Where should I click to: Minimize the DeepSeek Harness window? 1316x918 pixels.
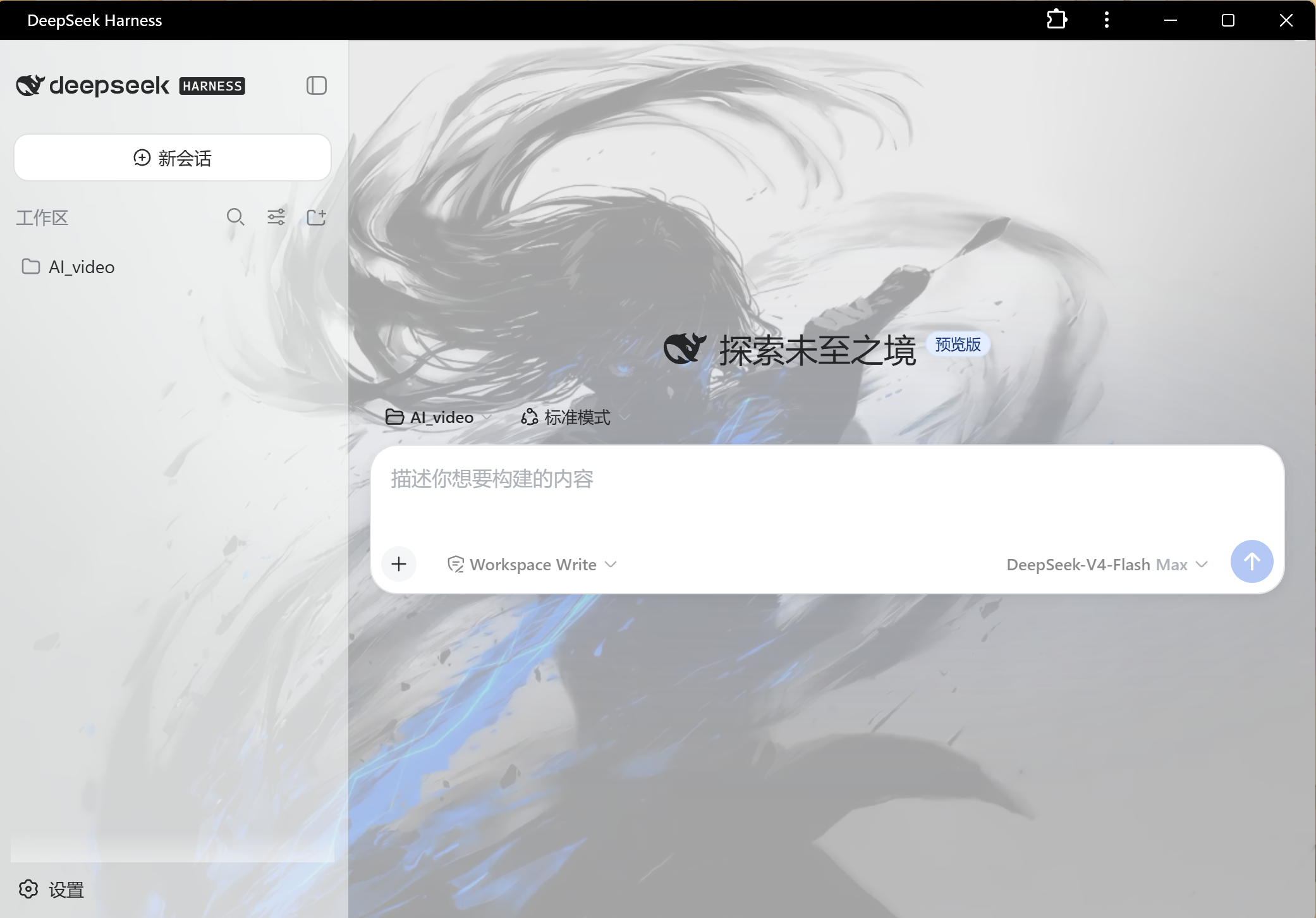coord(1170,20)
